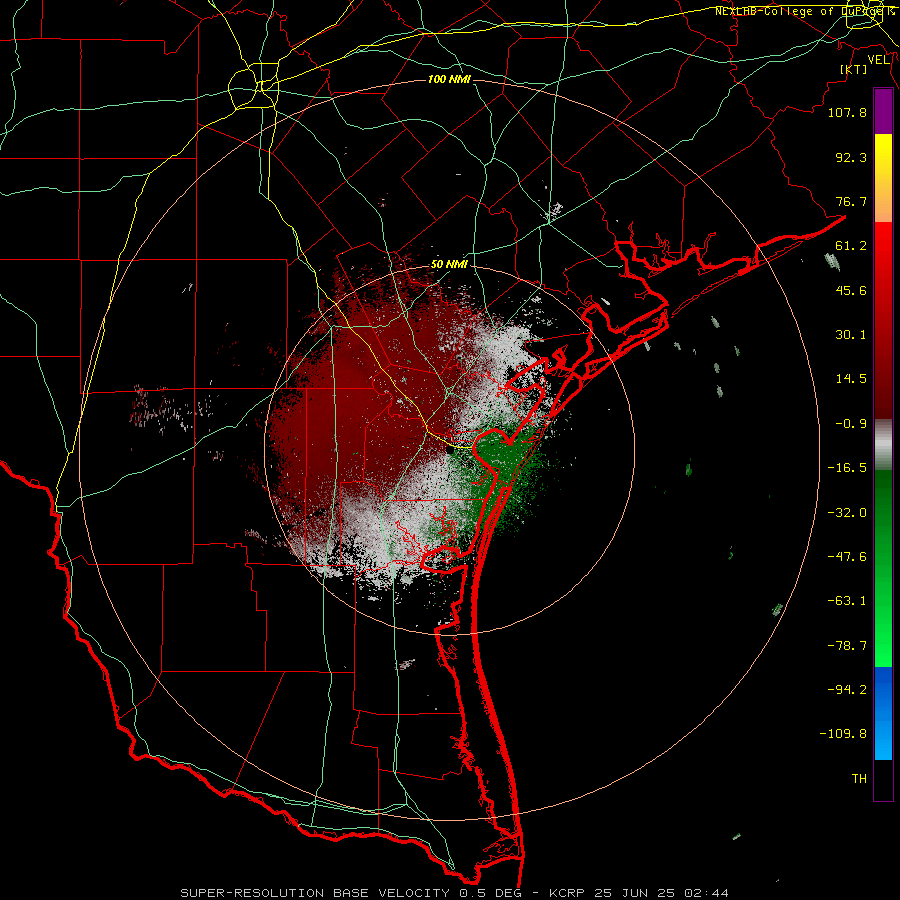900x900 pixels.
Task: Click the TH legend label
Action: (x=859, y=779)
